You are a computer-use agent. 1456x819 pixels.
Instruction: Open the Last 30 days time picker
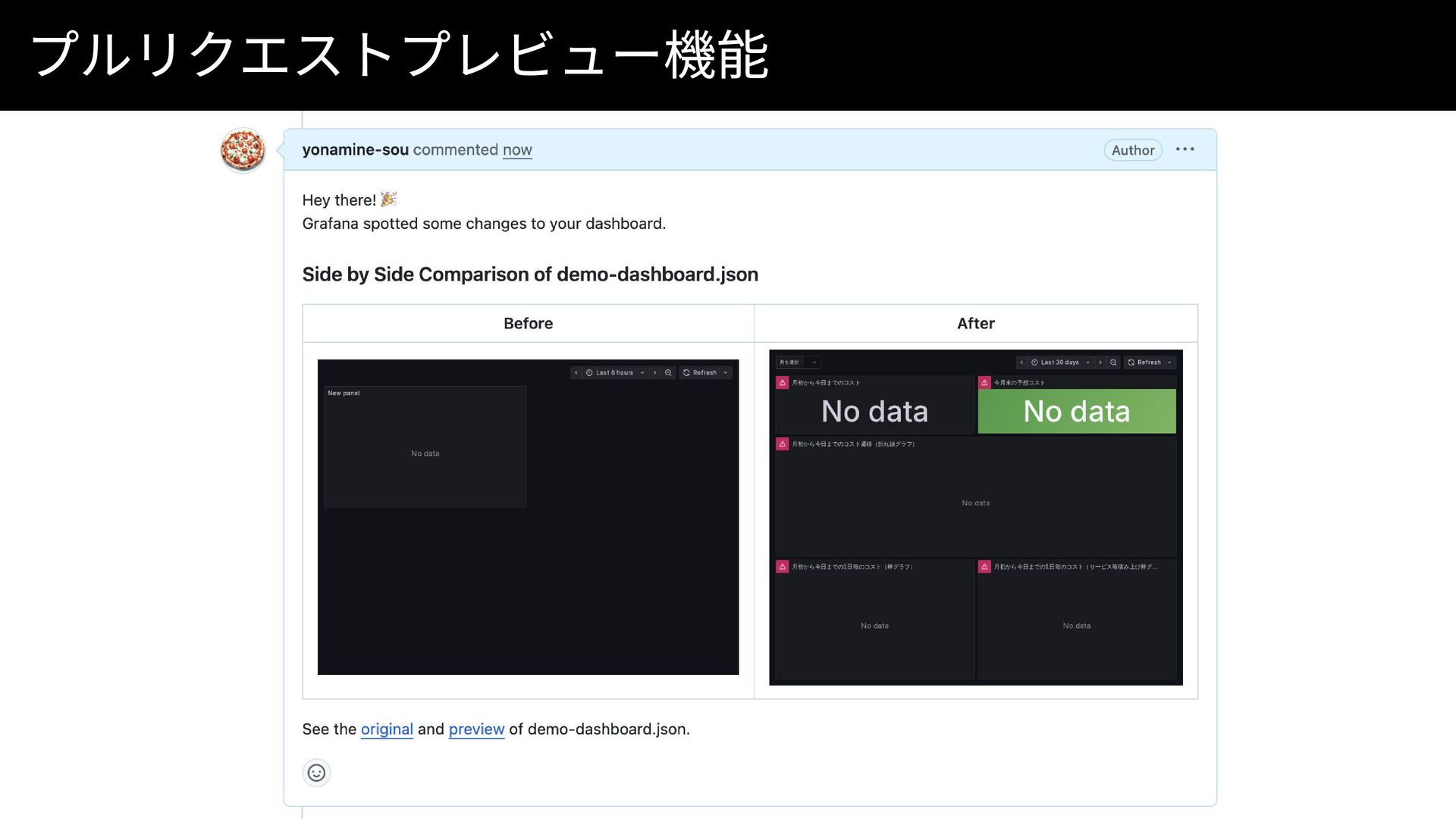click(x=1060, y=362)
